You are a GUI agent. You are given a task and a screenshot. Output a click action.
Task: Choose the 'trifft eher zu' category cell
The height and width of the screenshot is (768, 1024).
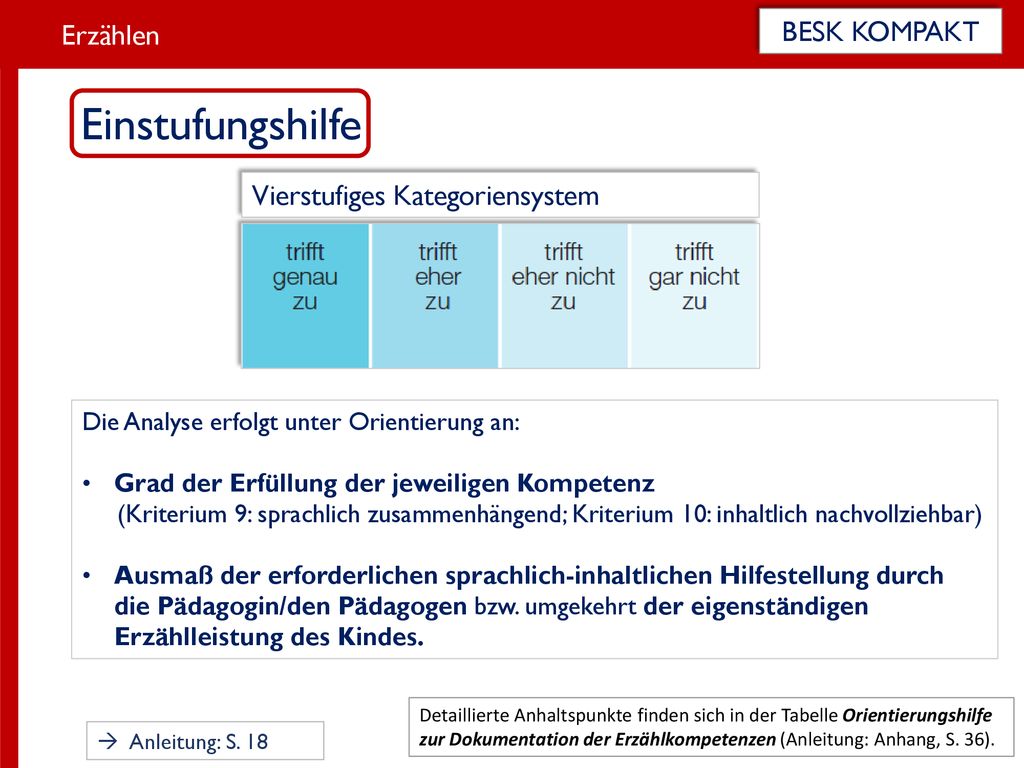(436, 296)
